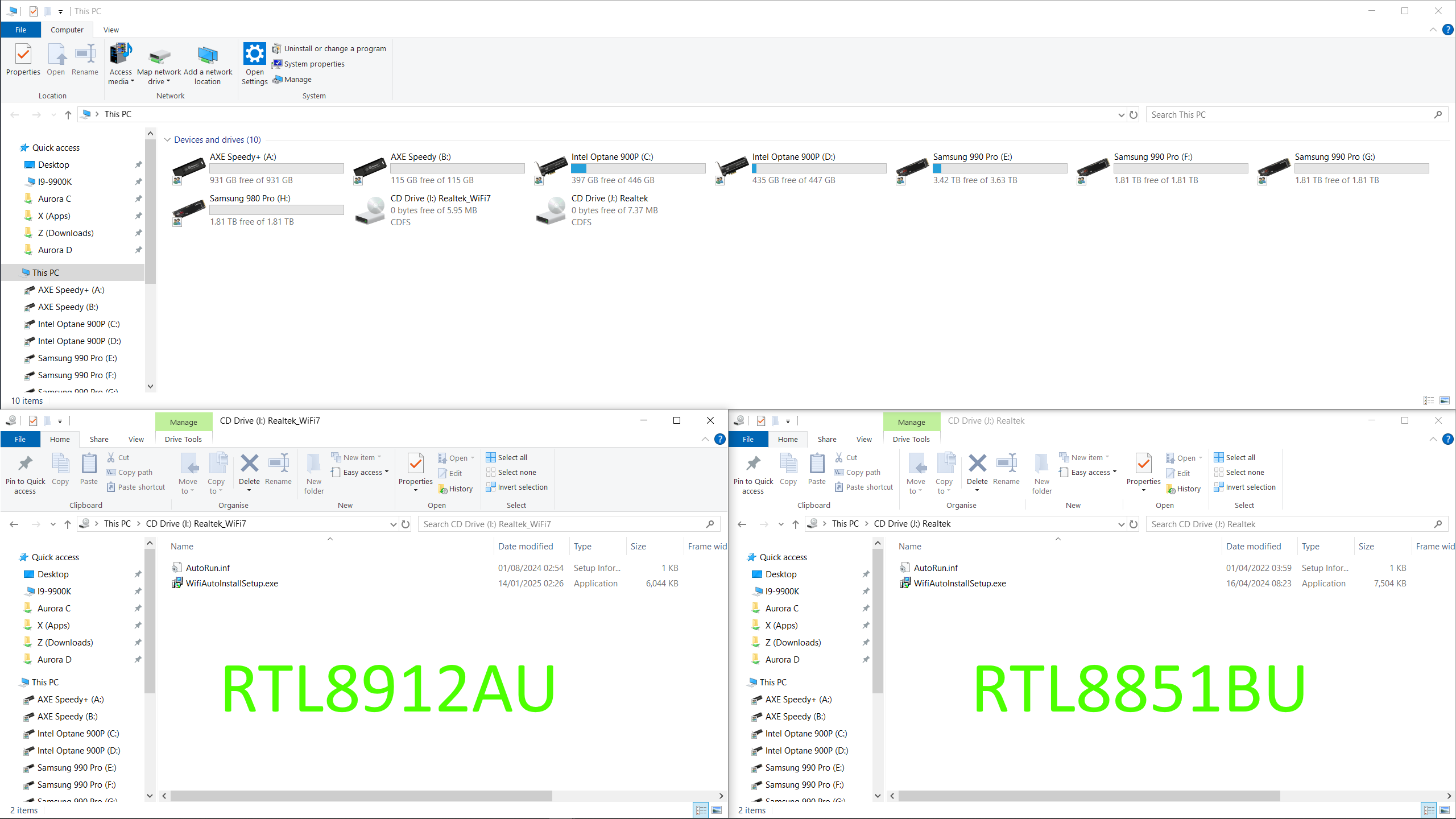Click Delete in CD Drive (J:) ribbon

[x=977, y=473]
